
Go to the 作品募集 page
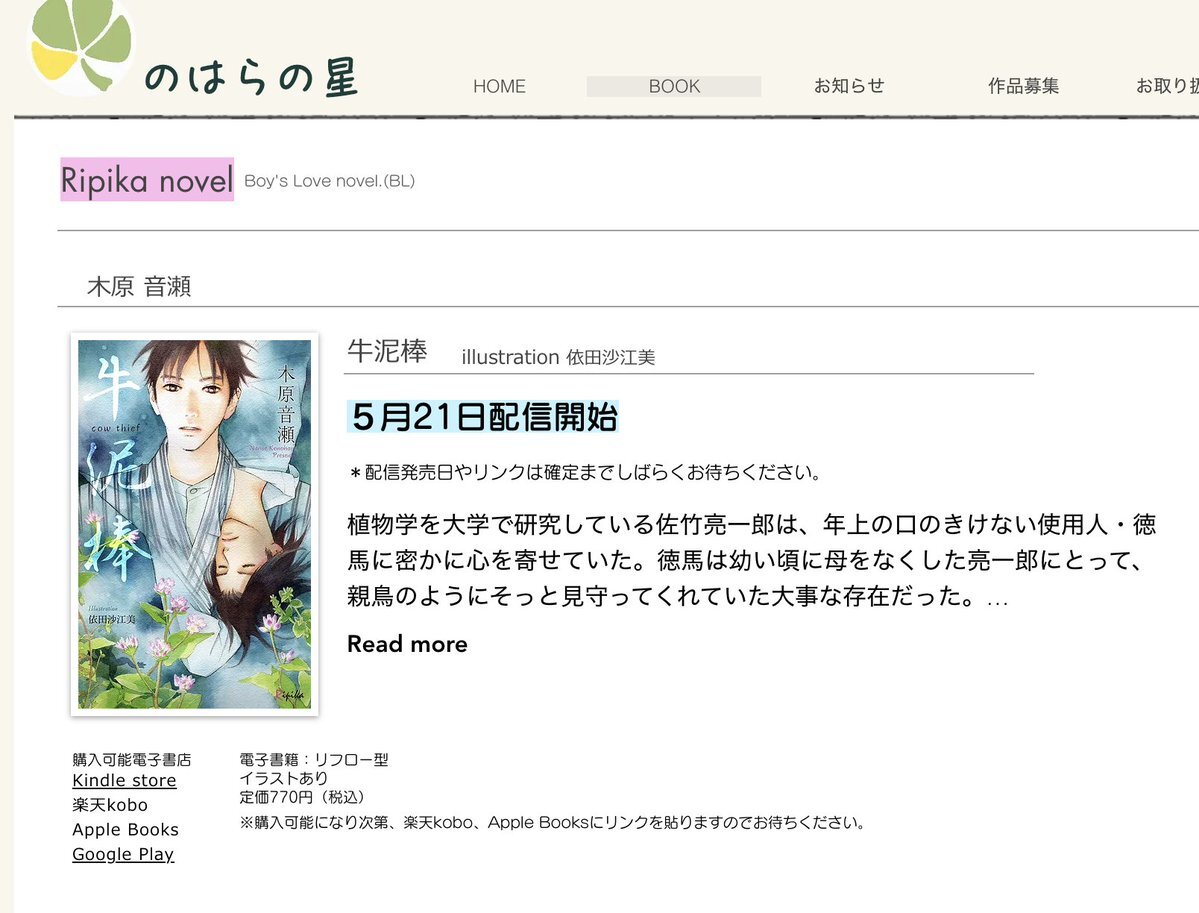(1023, 86)
